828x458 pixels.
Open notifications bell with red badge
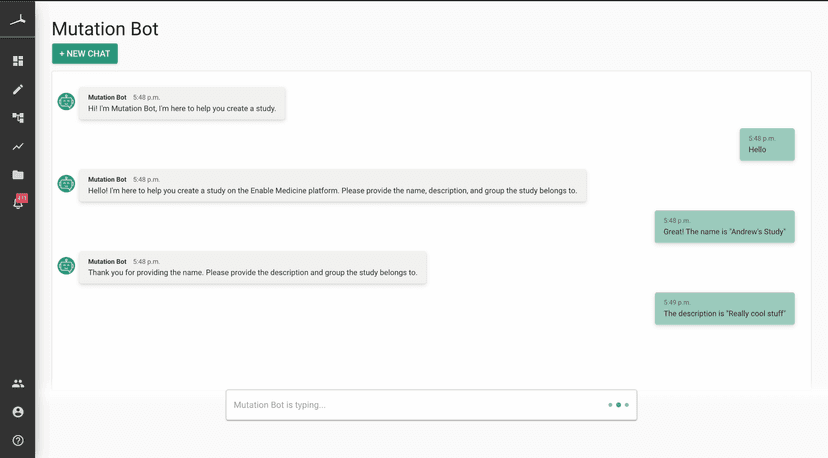(19, 202)
